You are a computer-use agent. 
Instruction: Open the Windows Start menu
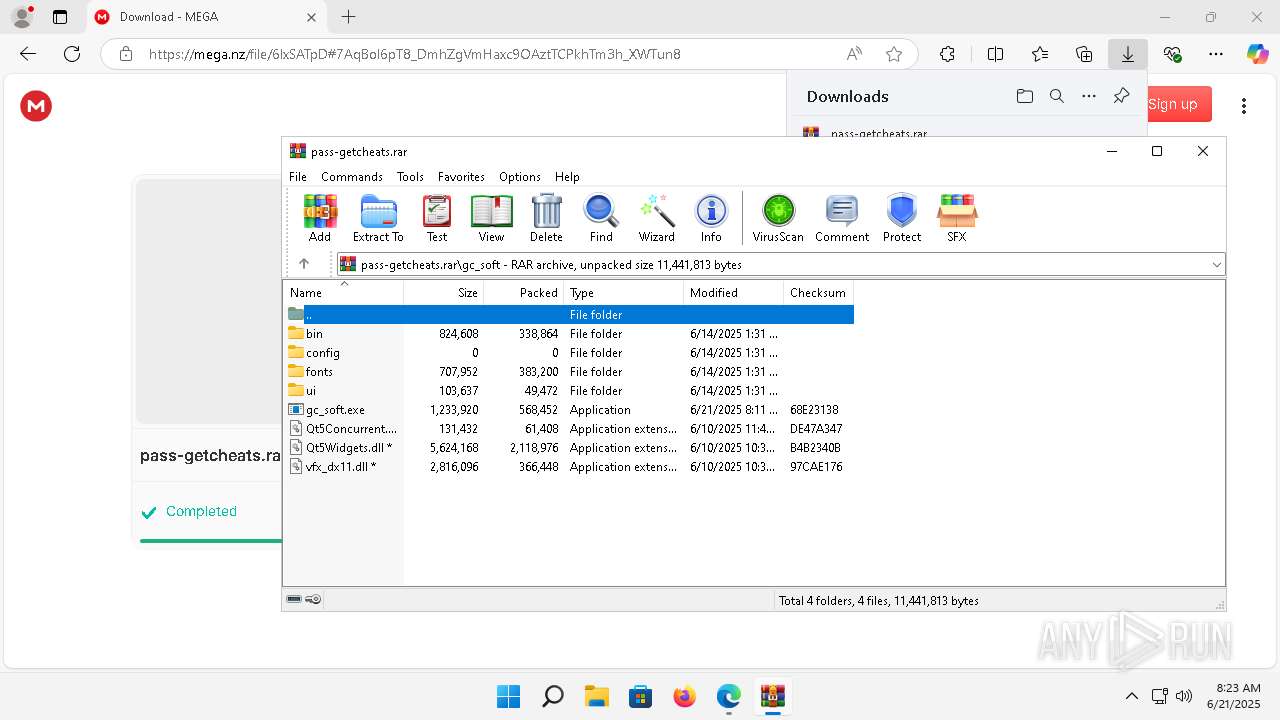tap(508, 696)
